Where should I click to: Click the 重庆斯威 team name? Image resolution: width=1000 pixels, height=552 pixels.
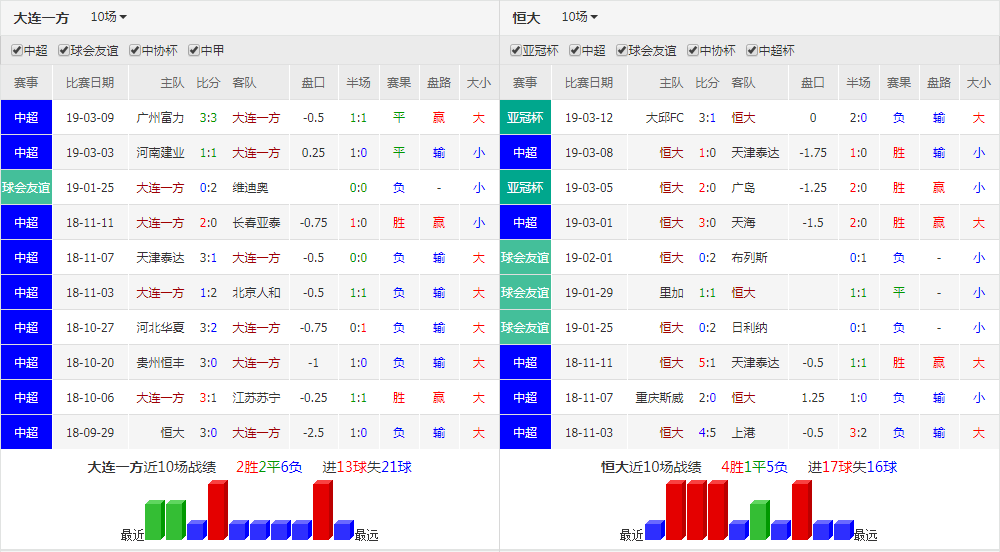659,398
